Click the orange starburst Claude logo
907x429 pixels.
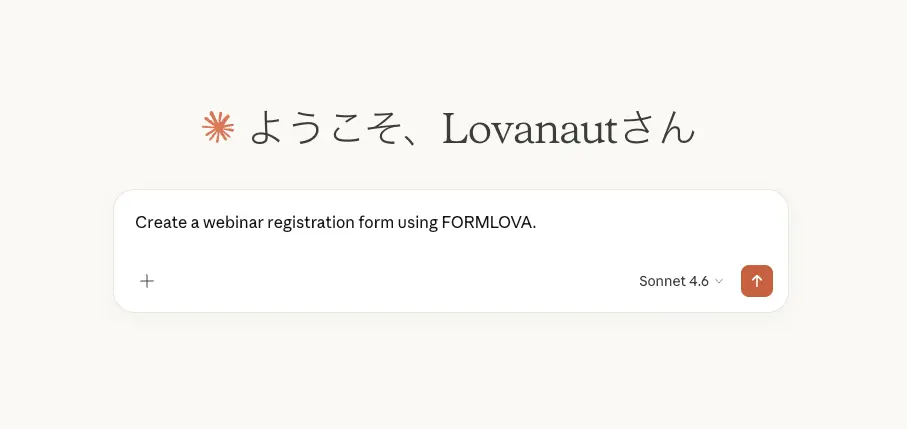218,127
